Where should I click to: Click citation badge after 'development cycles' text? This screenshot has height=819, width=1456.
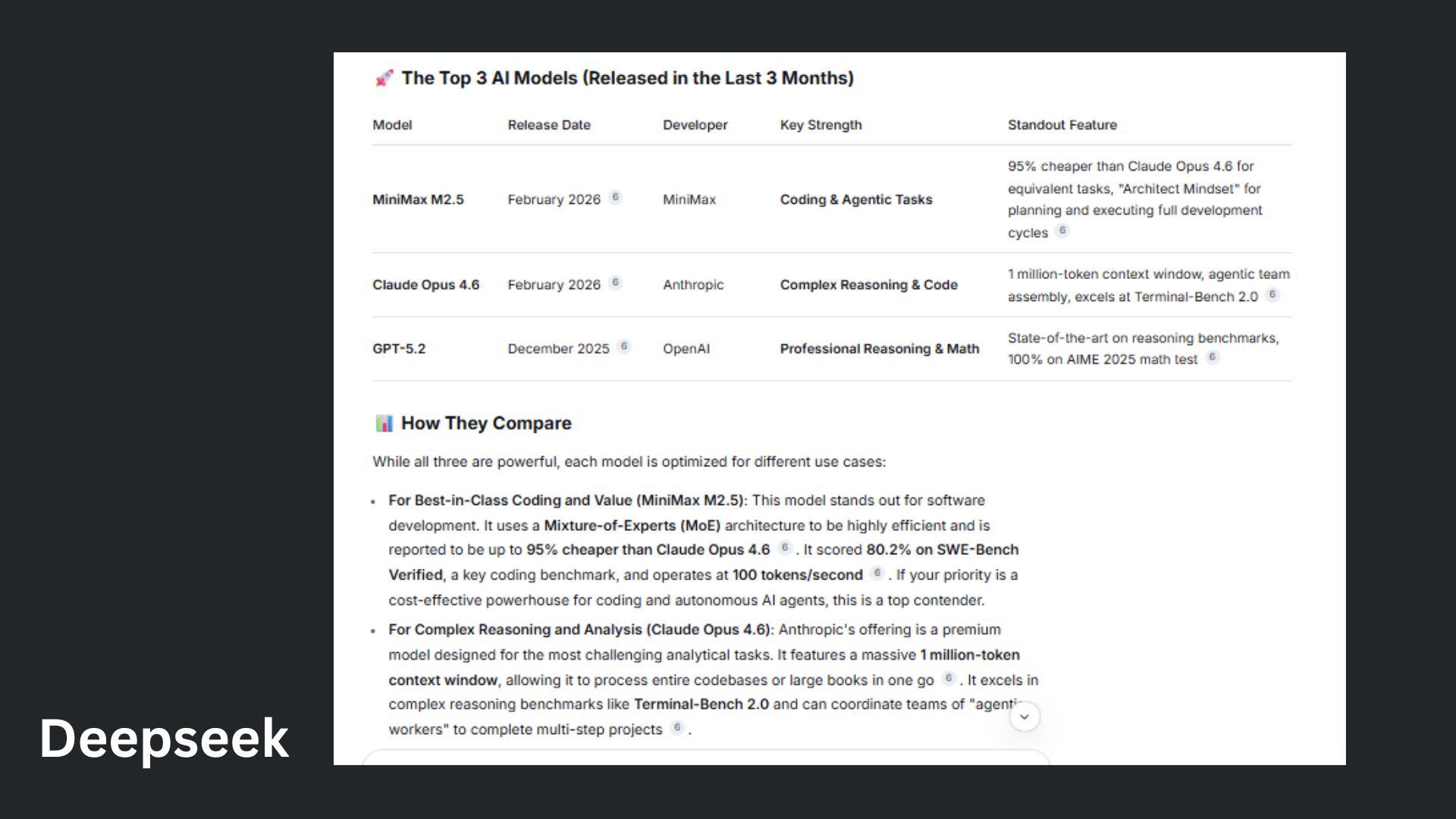[x=1062, y=231]
